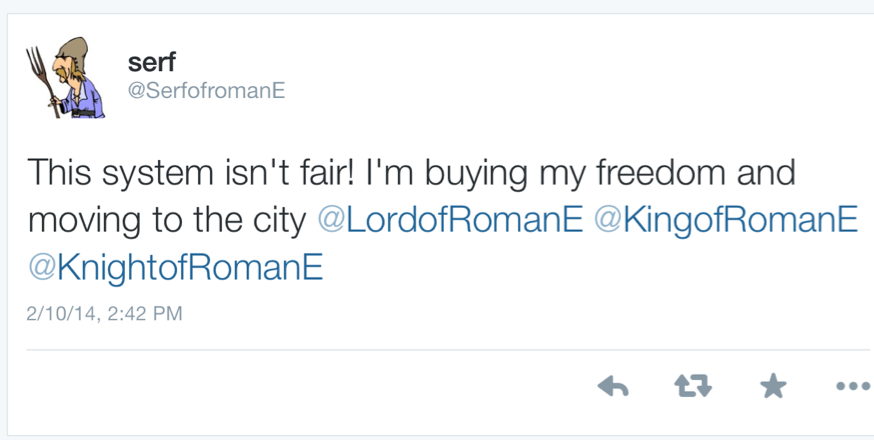Select the @KnightofRomanE mention
Image resolution: width=874 pixels, height=440 pixels.
[176, 268]
